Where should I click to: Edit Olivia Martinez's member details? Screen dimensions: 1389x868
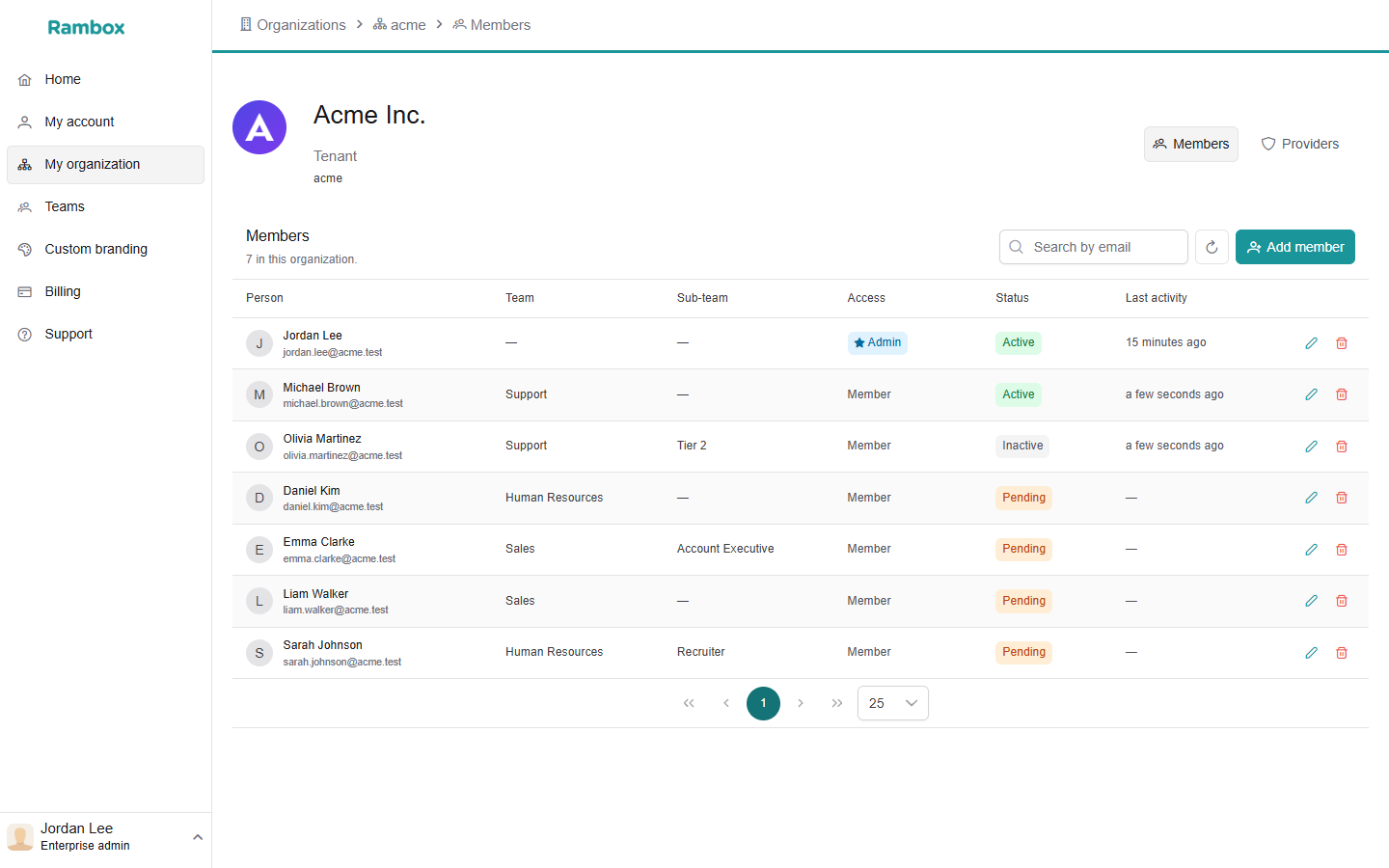point(1311,447)
